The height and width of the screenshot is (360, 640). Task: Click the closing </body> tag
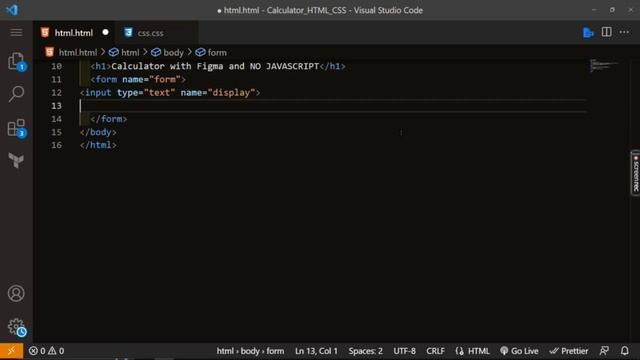click(x=98, y=132)
